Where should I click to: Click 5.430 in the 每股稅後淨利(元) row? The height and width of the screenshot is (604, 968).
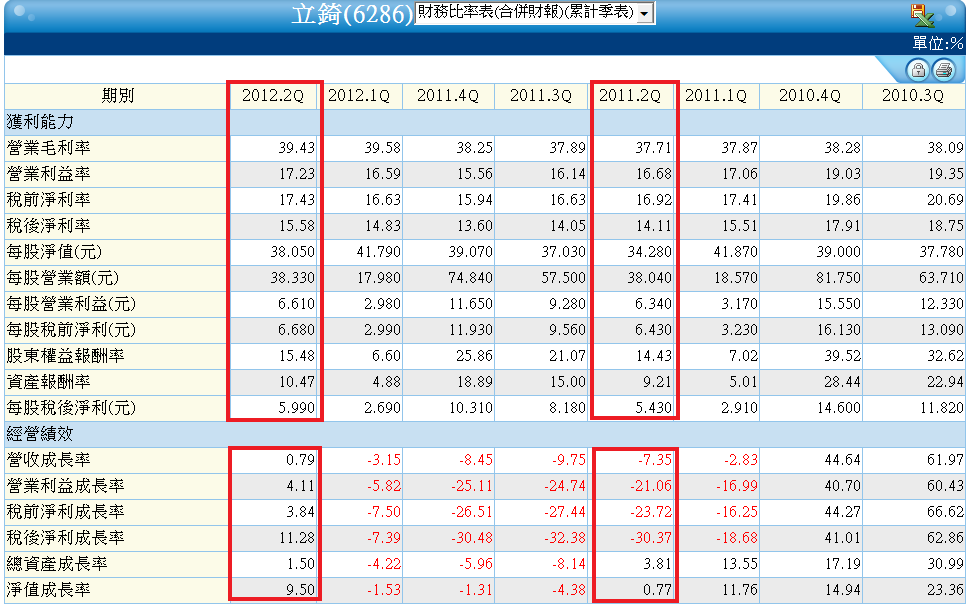point(653,407)
